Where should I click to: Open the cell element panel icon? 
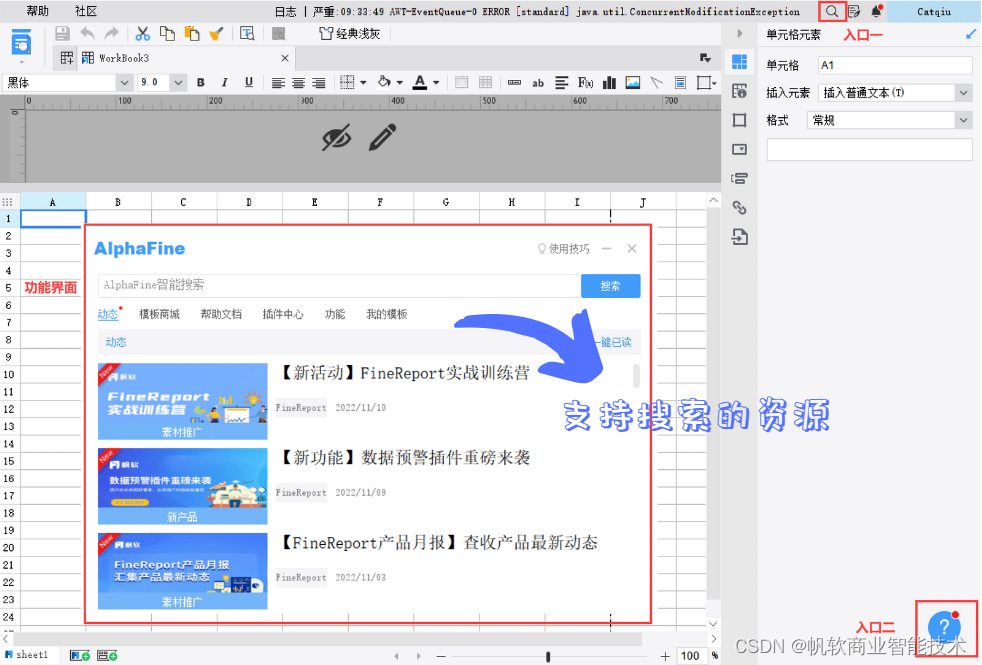[740, 62]
